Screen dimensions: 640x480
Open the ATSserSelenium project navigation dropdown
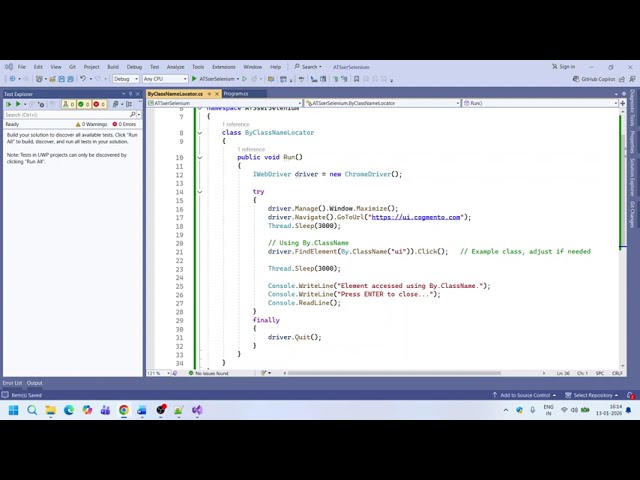224,103
